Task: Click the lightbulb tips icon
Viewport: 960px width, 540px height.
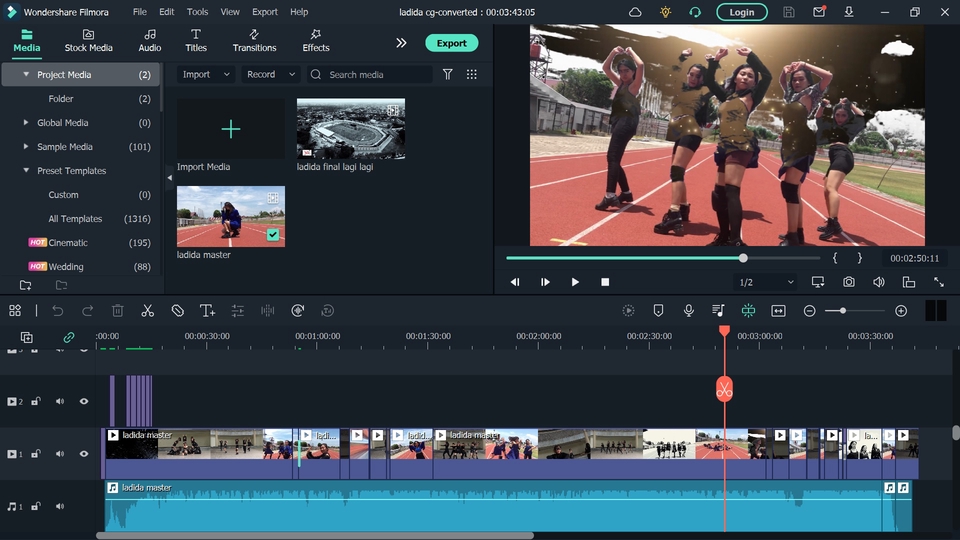Action: (666, 12)
